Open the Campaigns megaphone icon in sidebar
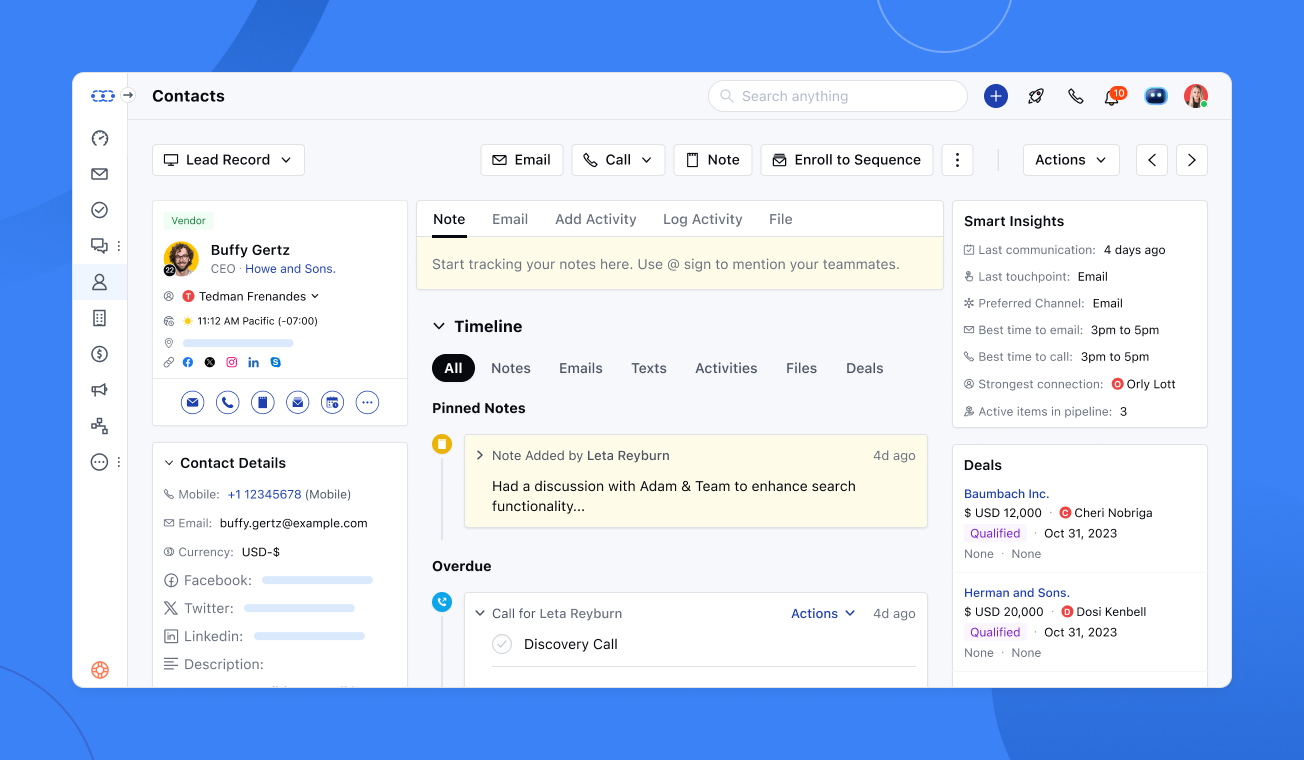This screenshot has height=760, width=1304. pos(99,389)
